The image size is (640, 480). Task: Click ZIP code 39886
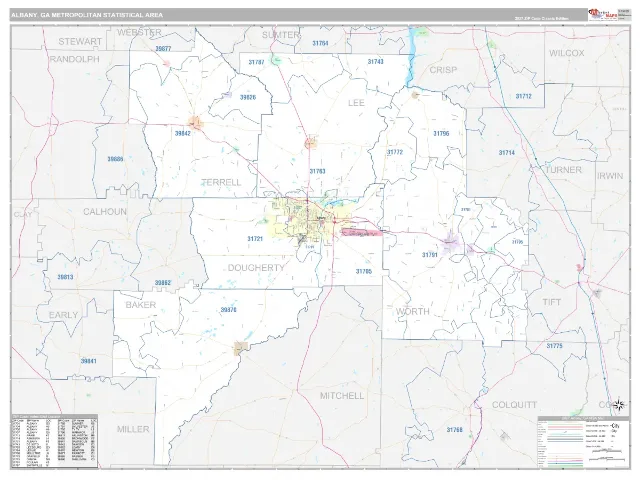pyautogui.click(x=116, y=159)
